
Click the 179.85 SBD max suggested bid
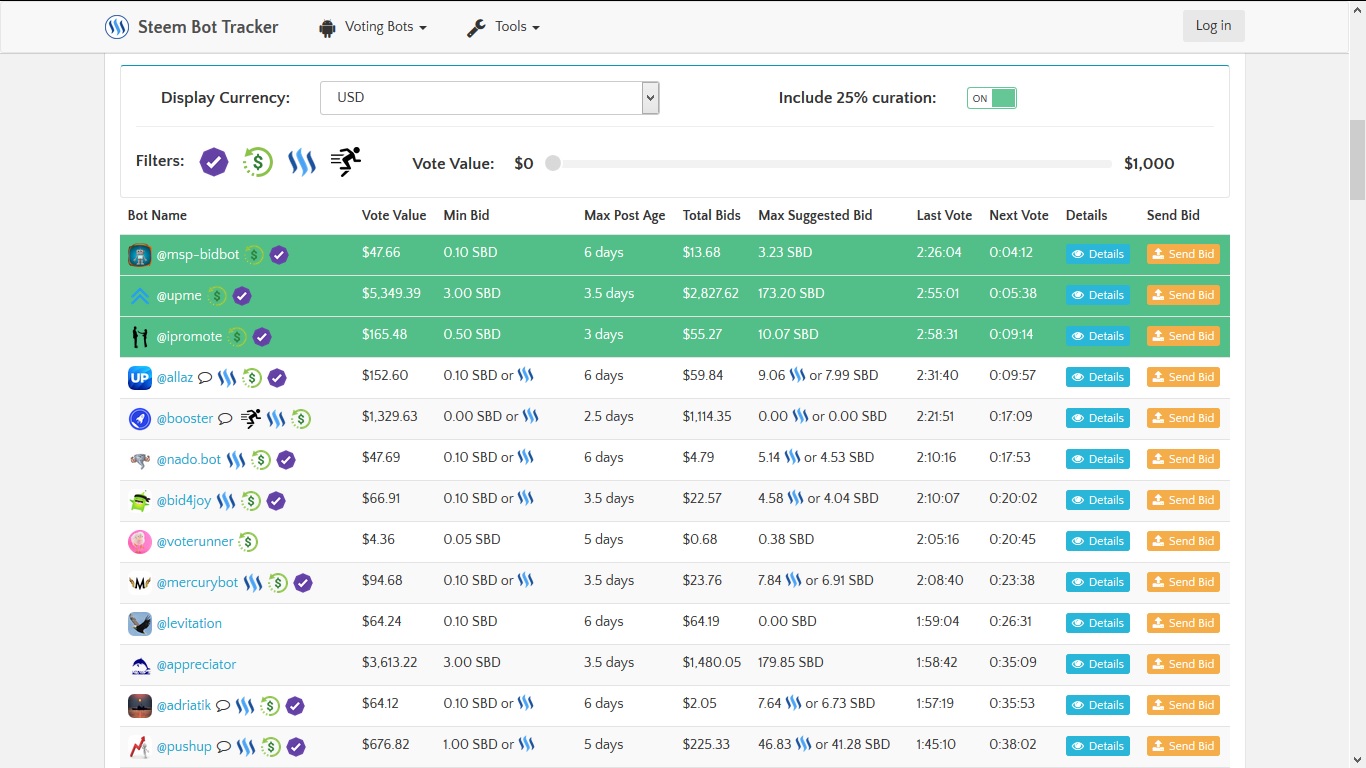tap(791, 662)
